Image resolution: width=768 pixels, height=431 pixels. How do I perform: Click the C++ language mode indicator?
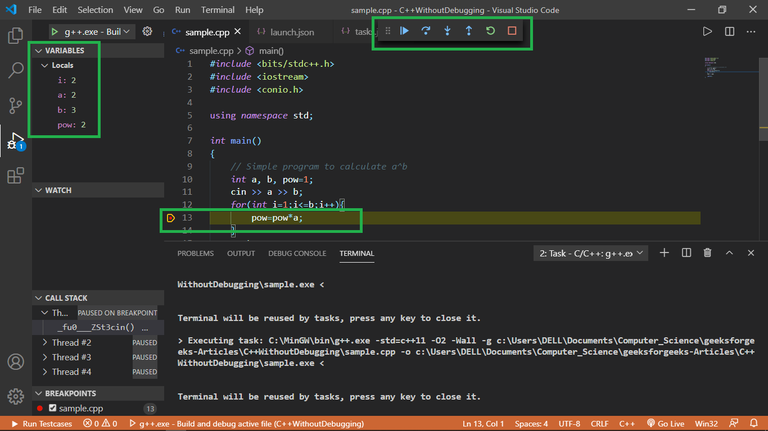click(x=626, y=424)
